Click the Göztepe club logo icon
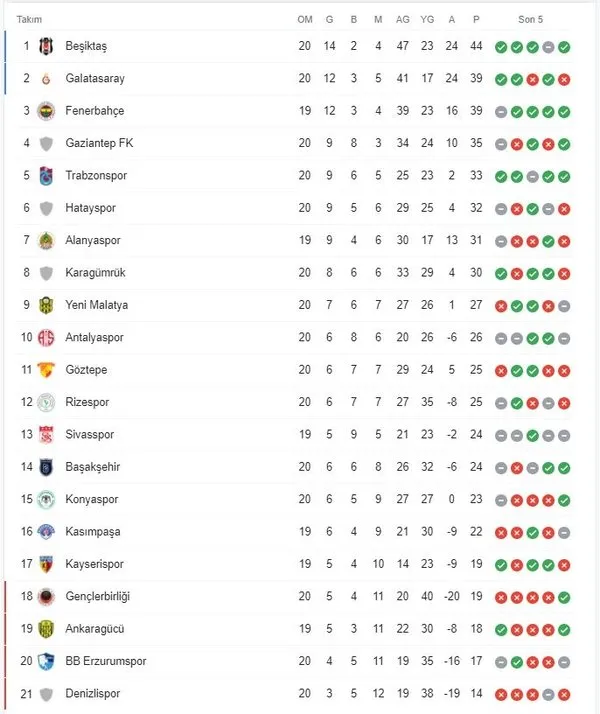600x714 pixels. click(x=45, y=370)
